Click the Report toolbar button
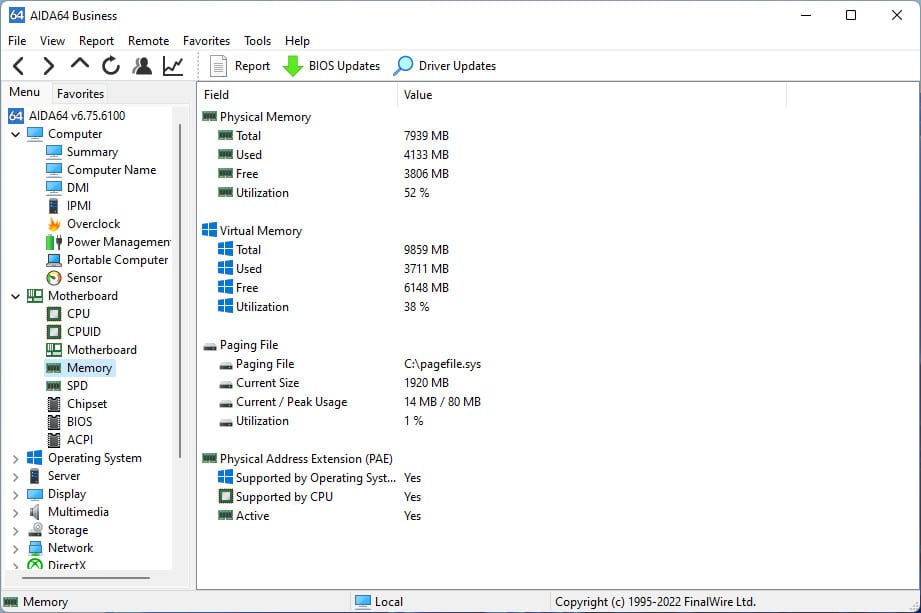Image resolution: width=921 pixels, height=613 pixels. pos(240,66)
